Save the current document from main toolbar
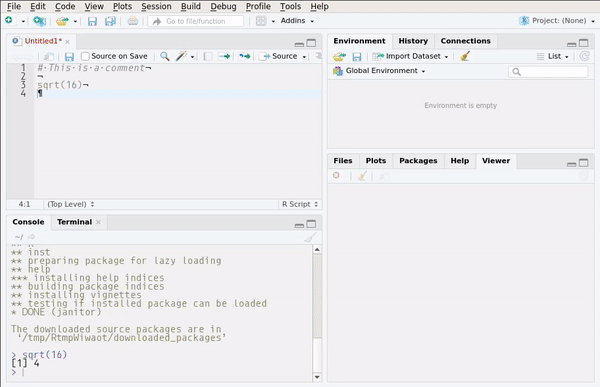 (92, 21)
